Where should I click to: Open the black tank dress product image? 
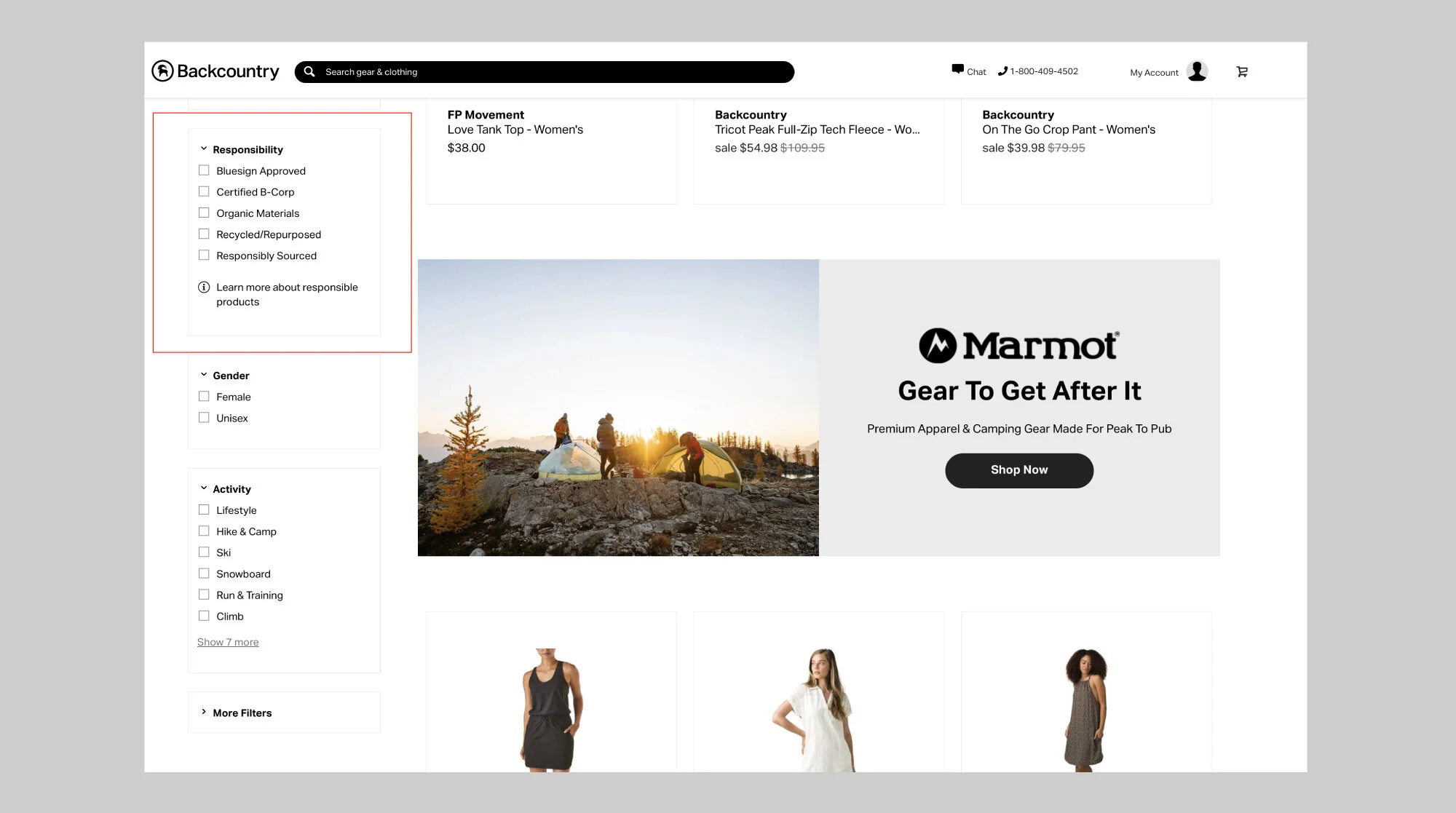pos(551,710)
